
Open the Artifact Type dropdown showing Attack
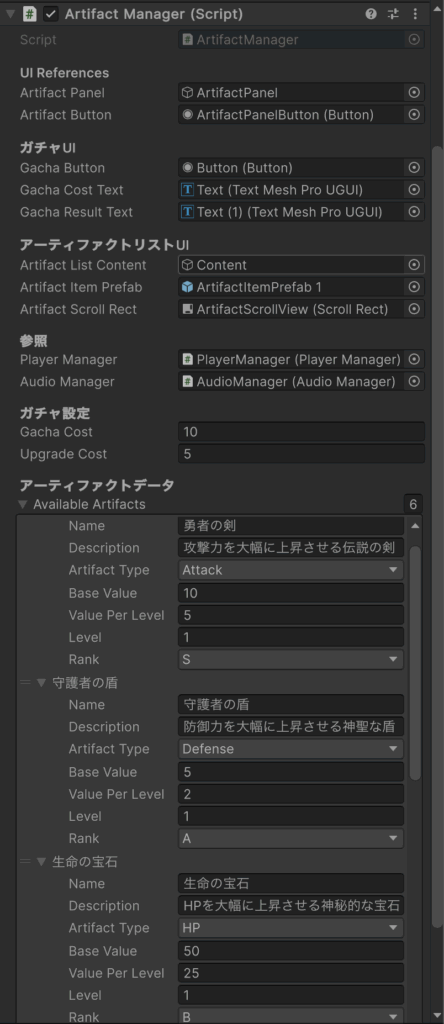coord(291,570)
